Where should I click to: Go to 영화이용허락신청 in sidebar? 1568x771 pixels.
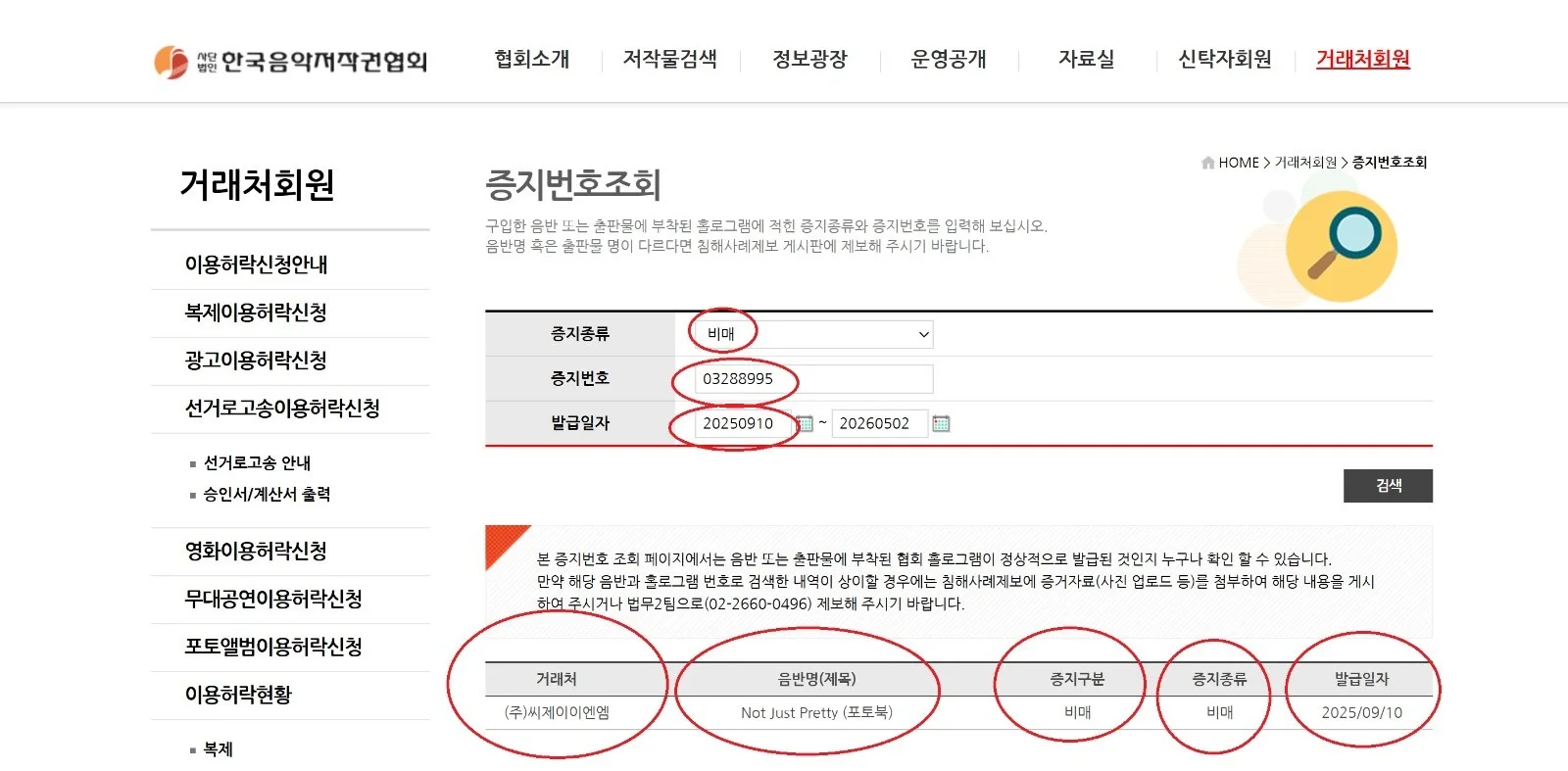pyautogui.click(x=256, y=552)
